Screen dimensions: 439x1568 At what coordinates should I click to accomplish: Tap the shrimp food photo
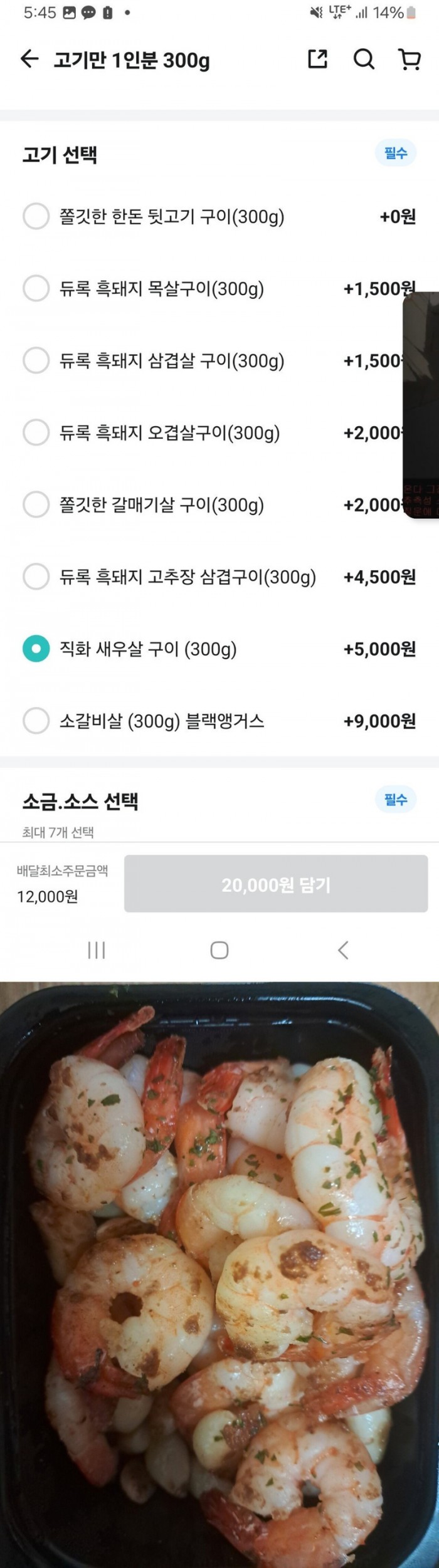(x=219, y=1272)
